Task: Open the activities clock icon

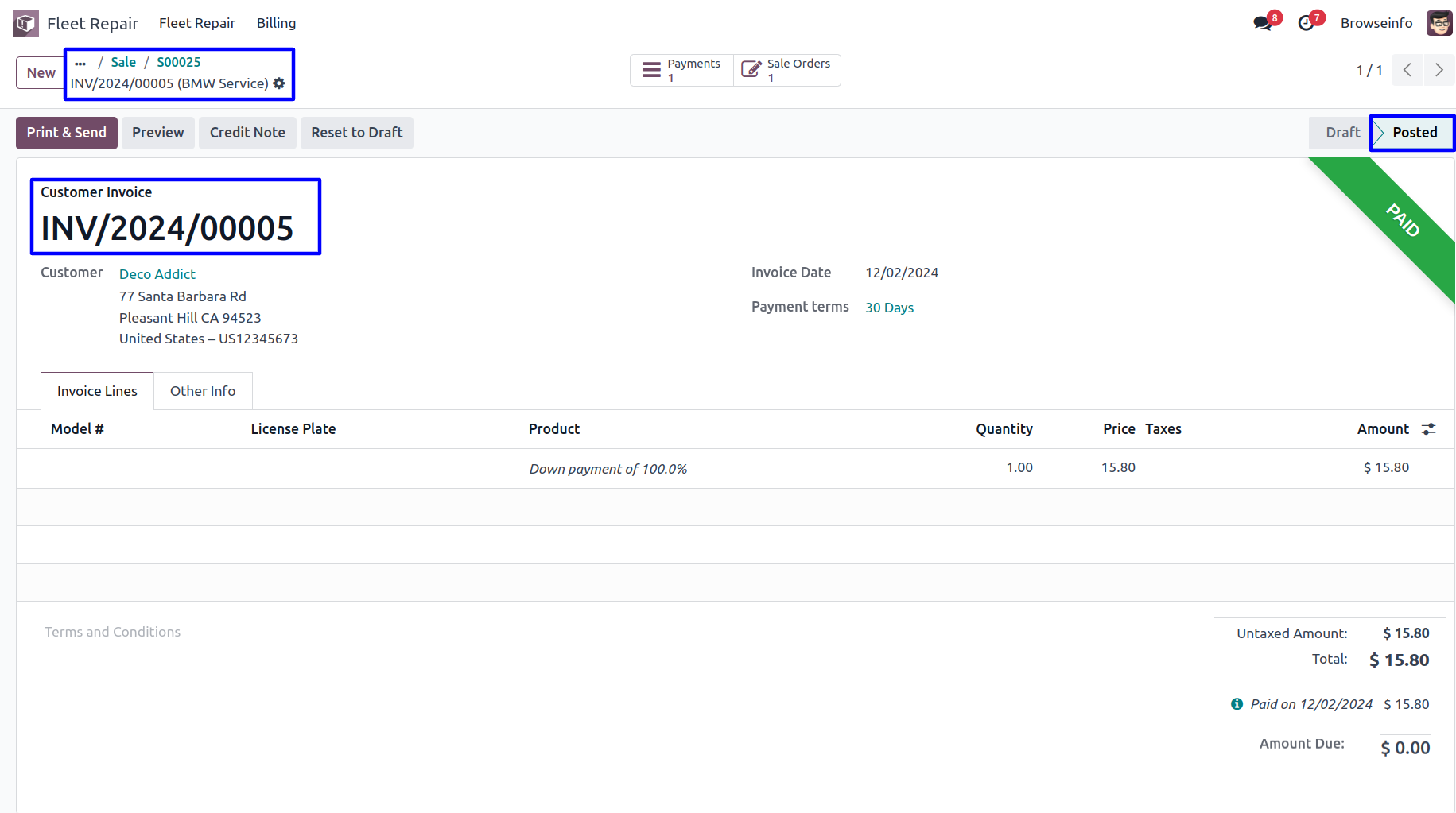Action: 1306,23
